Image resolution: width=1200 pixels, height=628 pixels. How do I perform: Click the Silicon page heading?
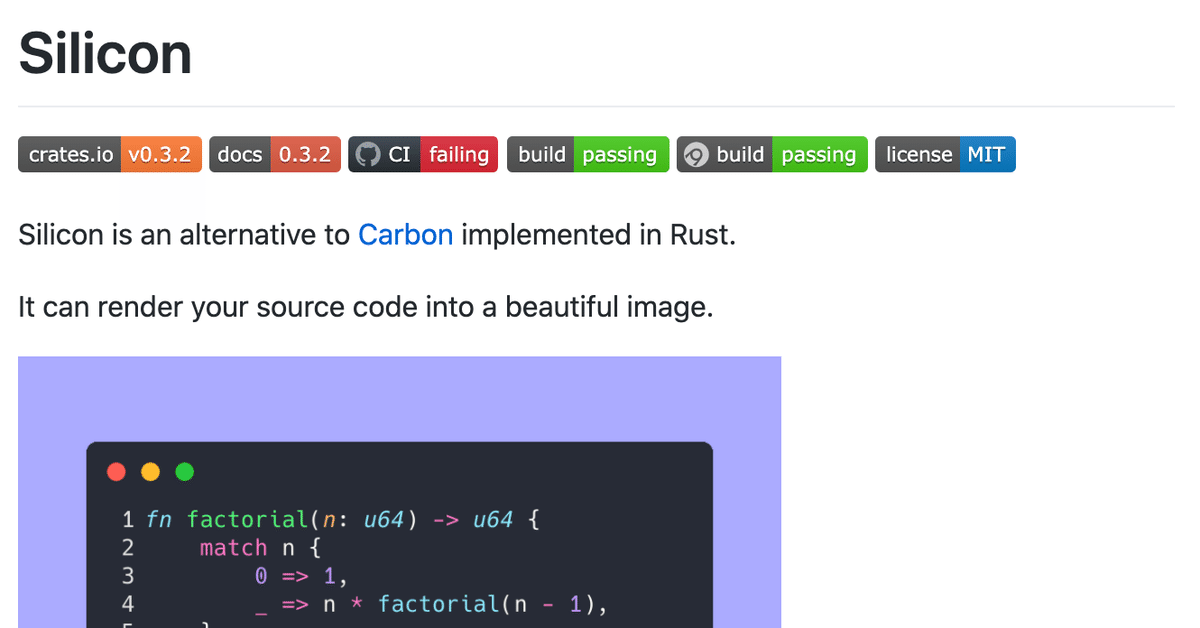coord(105,52)
